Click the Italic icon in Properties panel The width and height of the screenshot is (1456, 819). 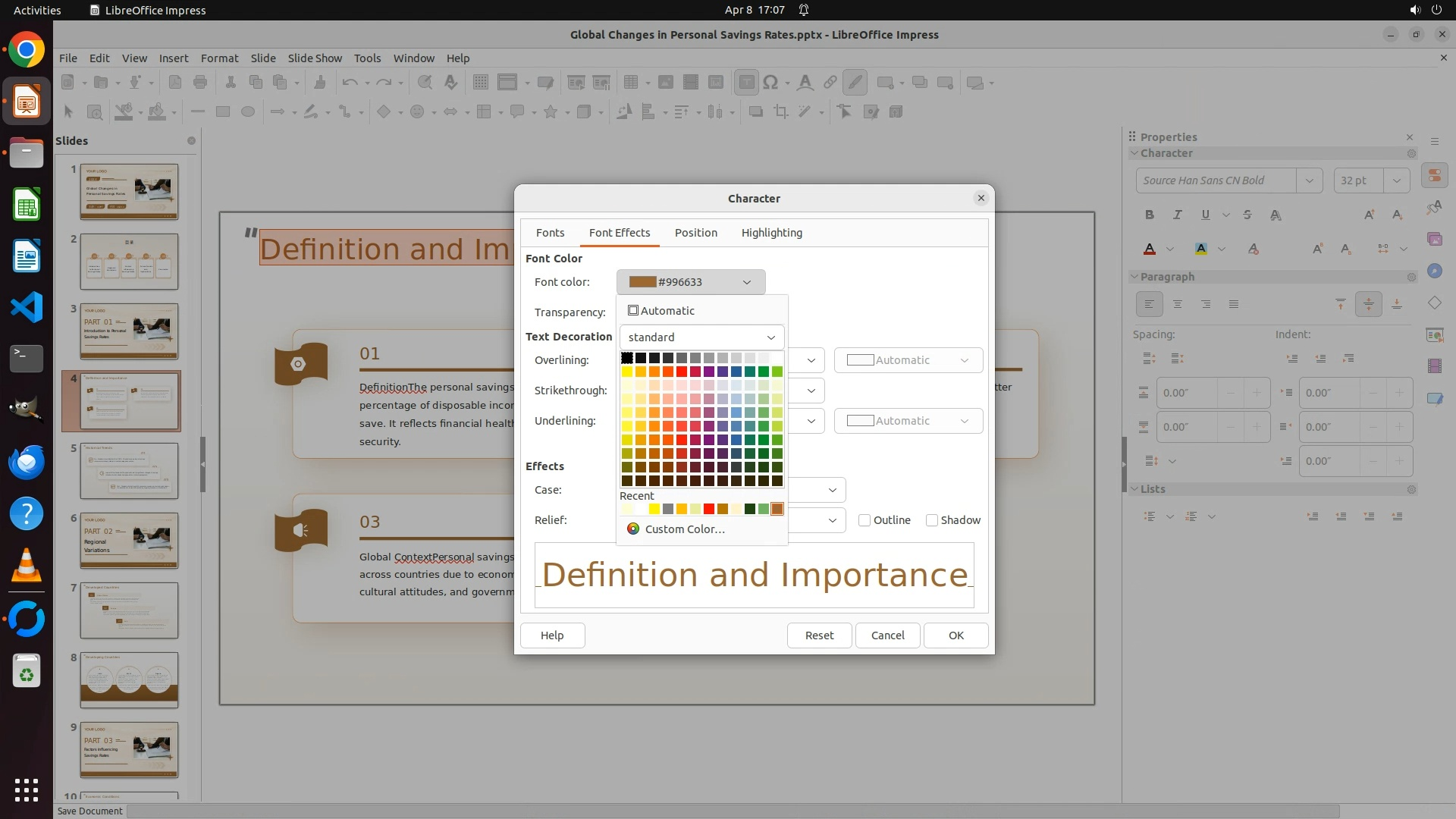(1177, 215)
